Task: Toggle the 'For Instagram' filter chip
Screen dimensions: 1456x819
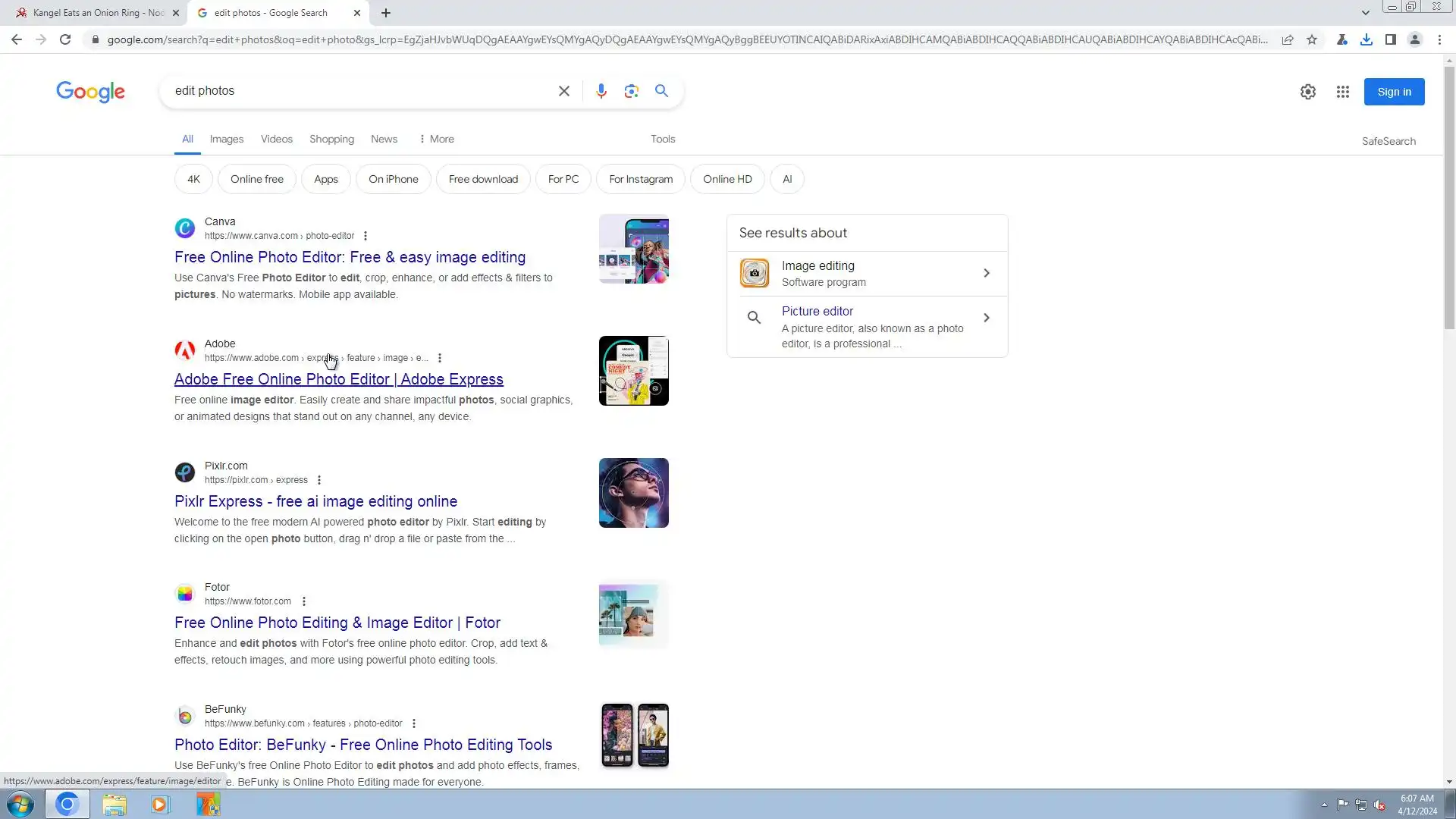Action: [x=640, y=179]
